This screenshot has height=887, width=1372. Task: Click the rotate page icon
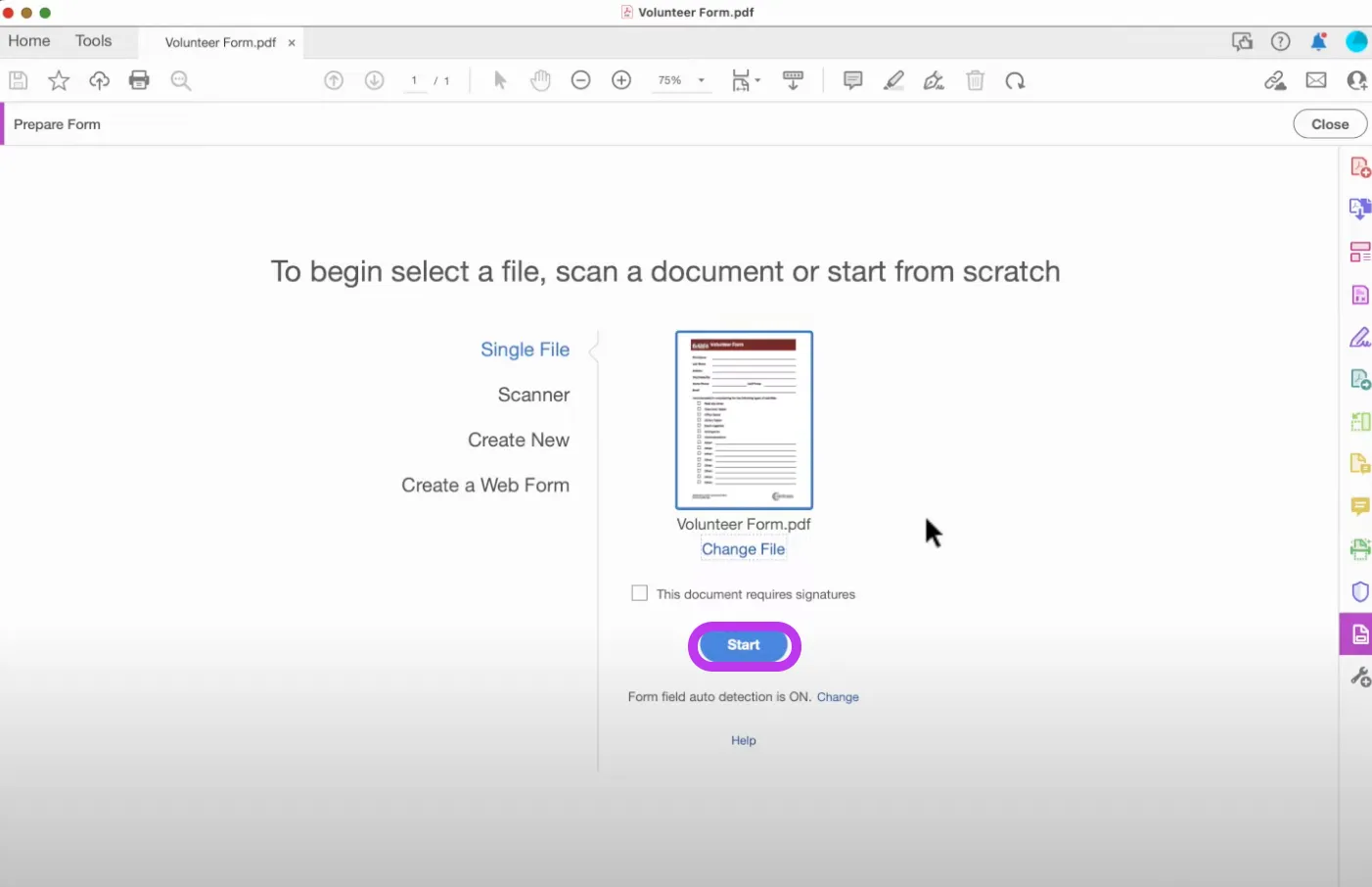1015,80
